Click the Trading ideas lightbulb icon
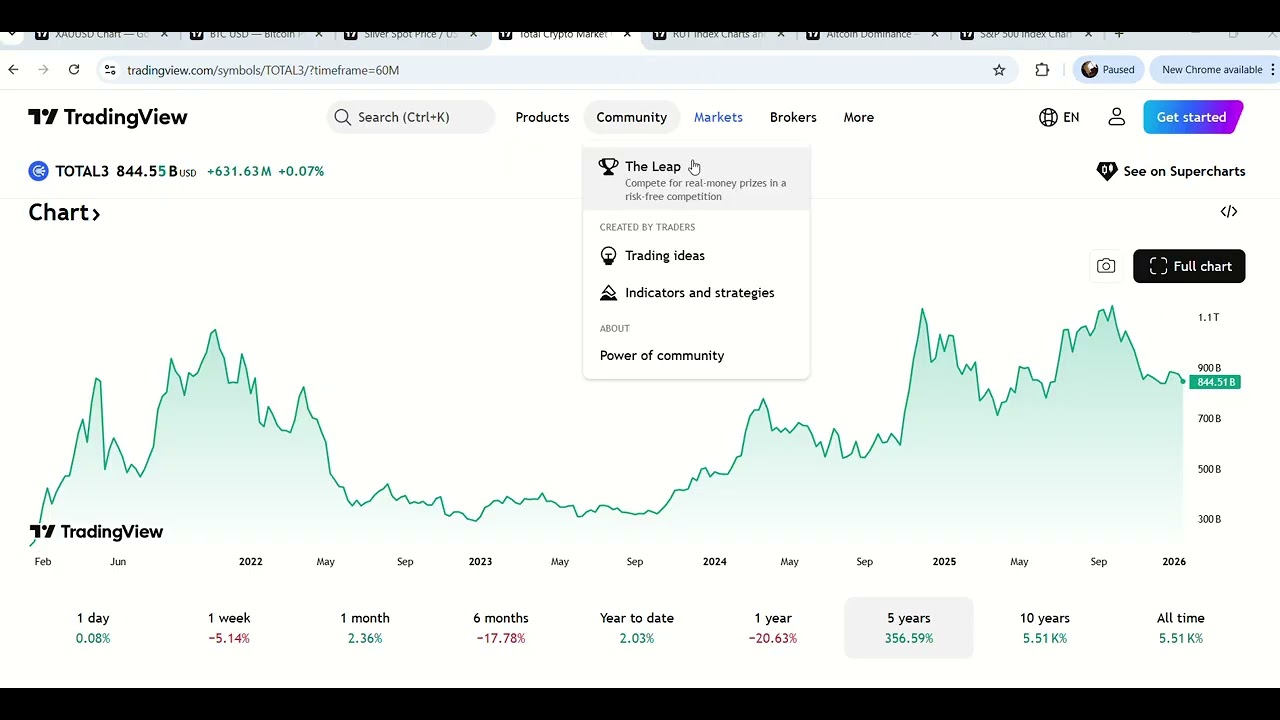The width and height of the screenshot is (1280, 720). pyautogui.click(x=608, y=256)
